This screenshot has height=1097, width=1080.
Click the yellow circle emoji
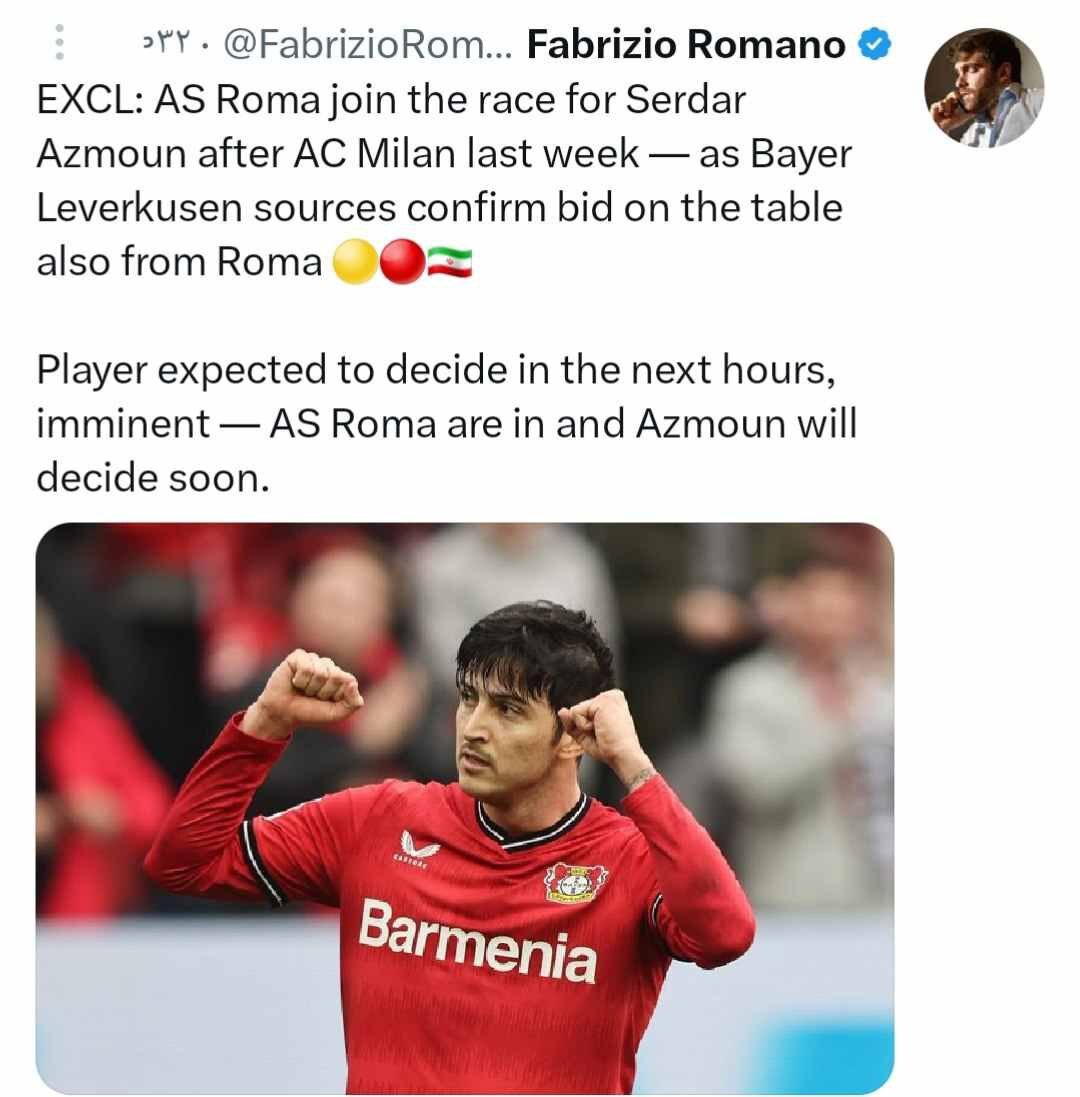click(x=354, y=262)
